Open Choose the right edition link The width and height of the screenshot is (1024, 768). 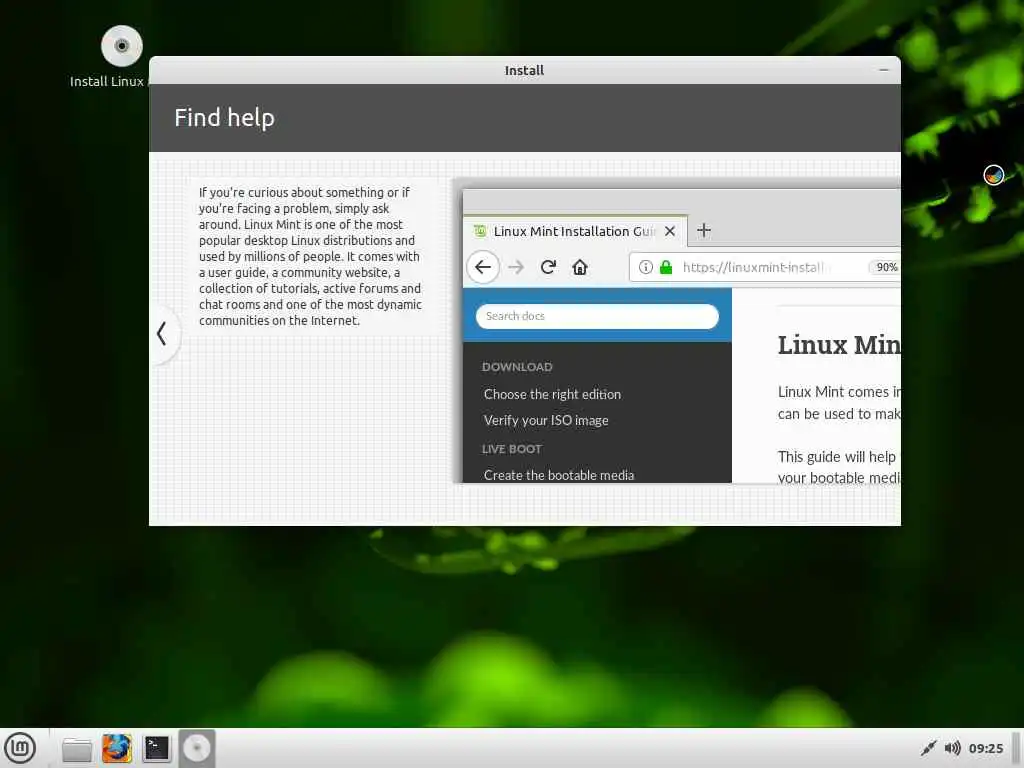tap(552, 394)
